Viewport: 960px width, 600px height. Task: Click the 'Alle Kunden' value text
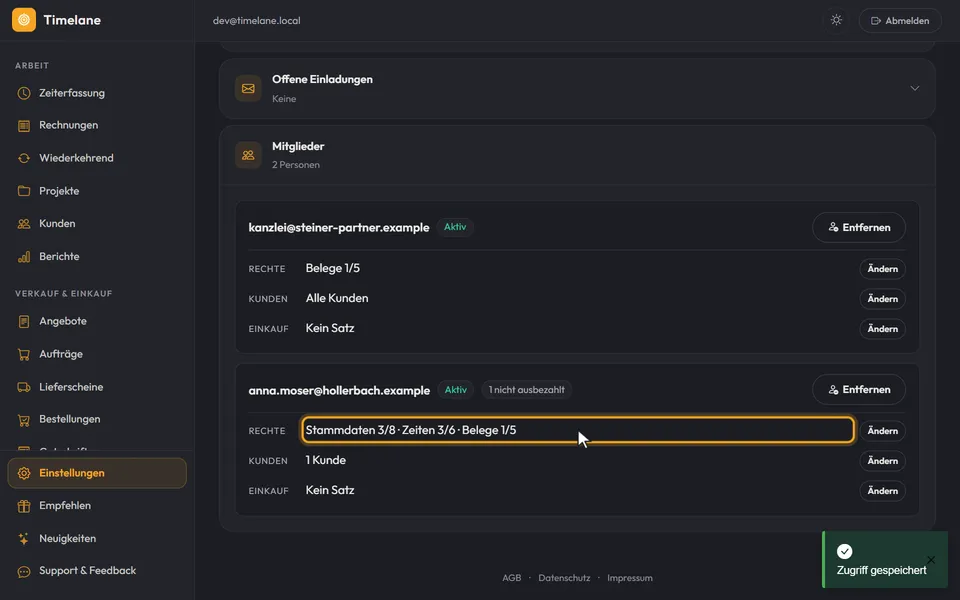click(x=337, y=298)
